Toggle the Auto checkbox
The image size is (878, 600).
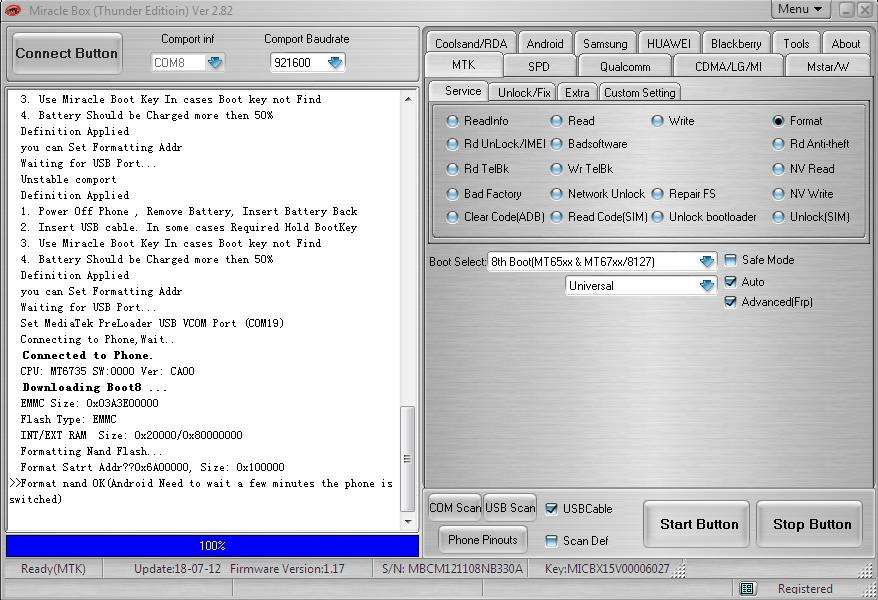(x=730, y=282)
